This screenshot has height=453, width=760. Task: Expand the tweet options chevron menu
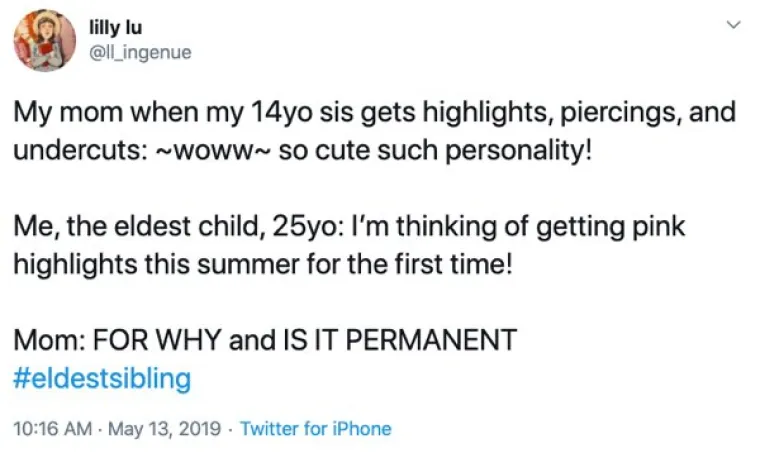point(734,24)
